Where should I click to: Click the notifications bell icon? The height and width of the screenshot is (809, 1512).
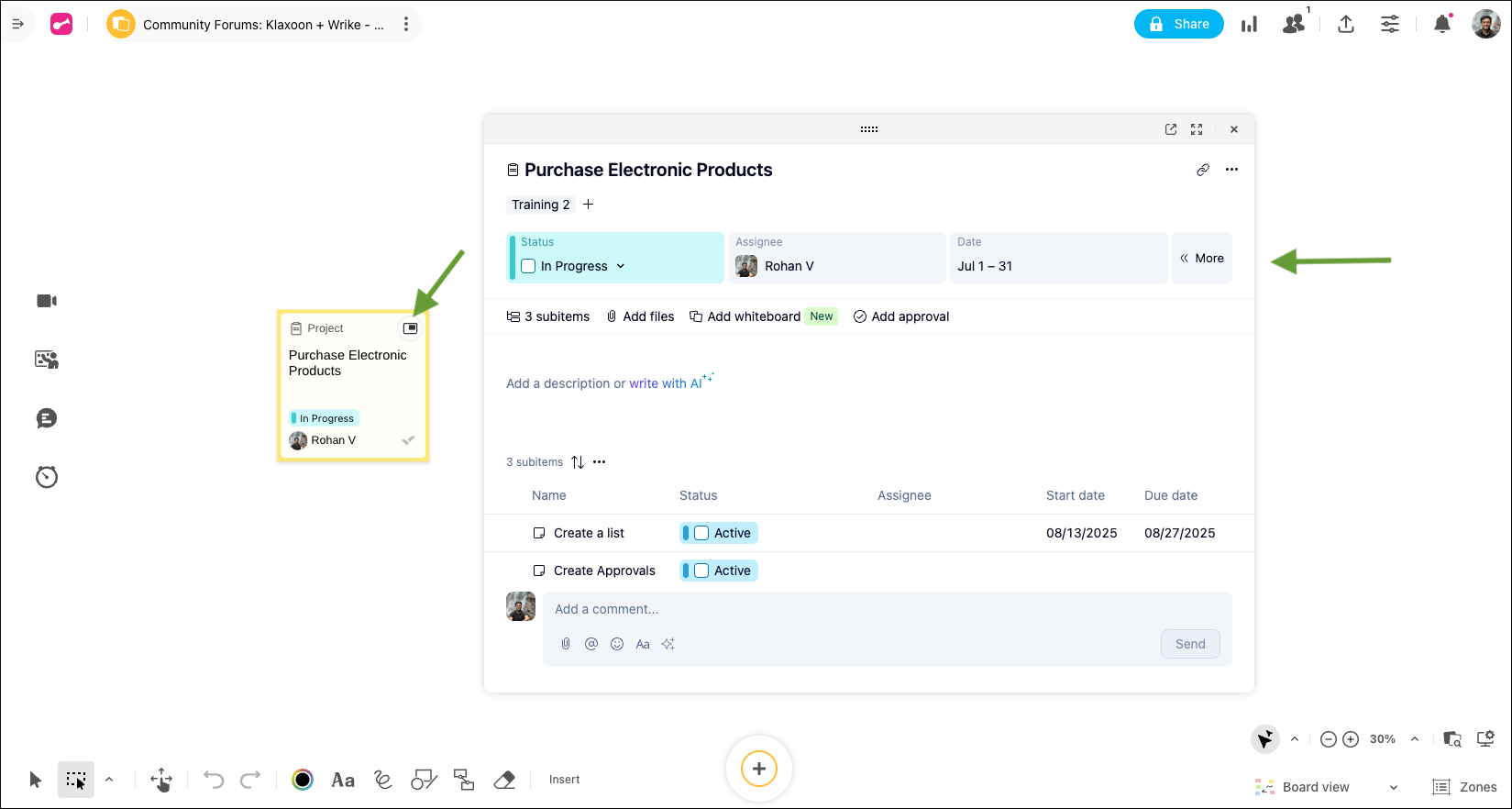[x=1442, y=24]
